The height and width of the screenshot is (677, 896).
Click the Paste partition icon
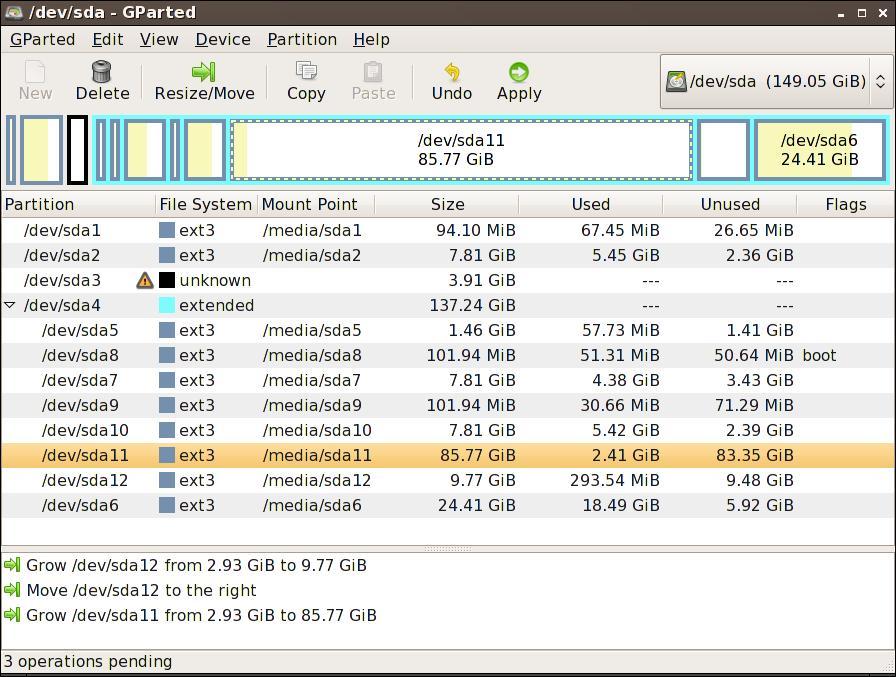point(373,80)
